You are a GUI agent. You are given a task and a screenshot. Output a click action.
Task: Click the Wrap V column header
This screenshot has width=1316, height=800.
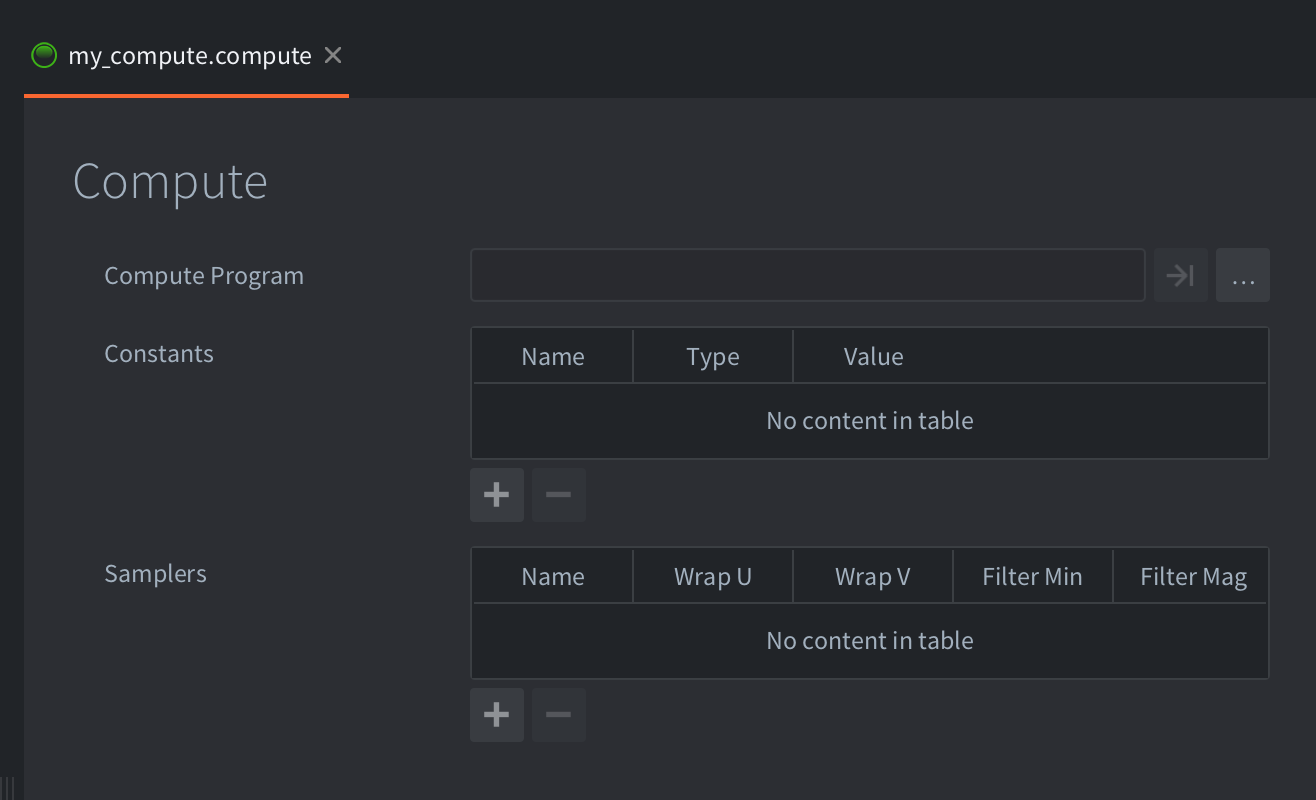[872, 577]
